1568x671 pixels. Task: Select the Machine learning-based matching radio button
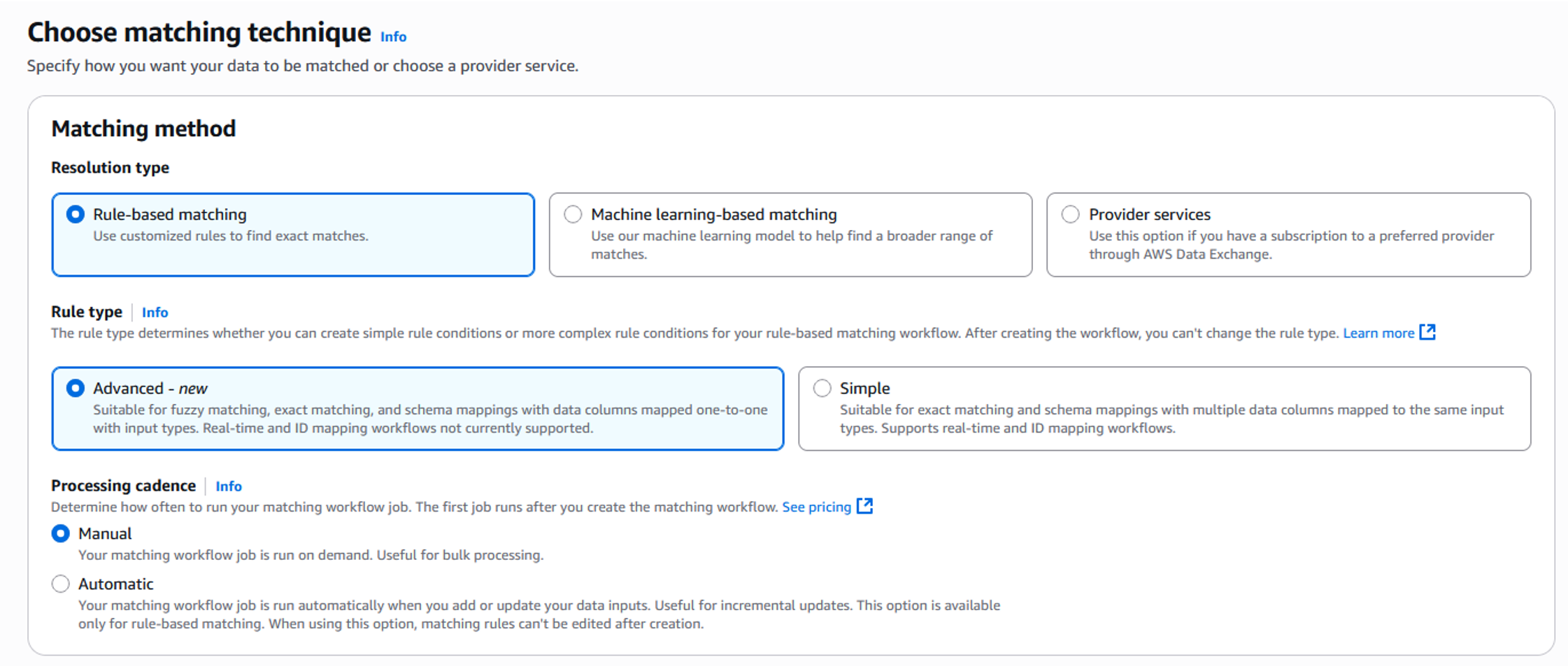573,215
